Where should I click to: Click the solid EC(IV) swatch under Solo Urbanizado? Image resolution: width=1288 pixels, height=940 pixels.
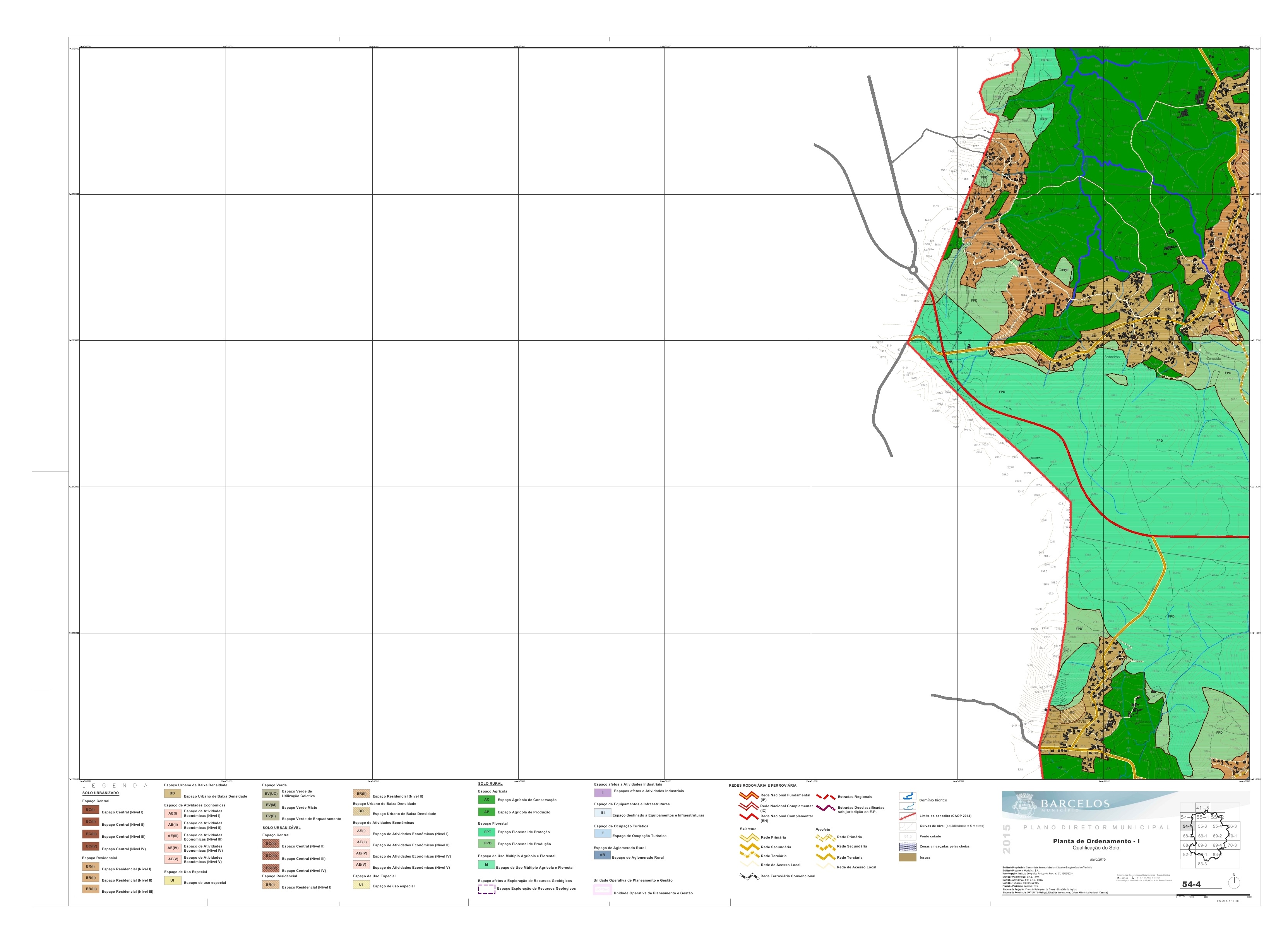91,846
